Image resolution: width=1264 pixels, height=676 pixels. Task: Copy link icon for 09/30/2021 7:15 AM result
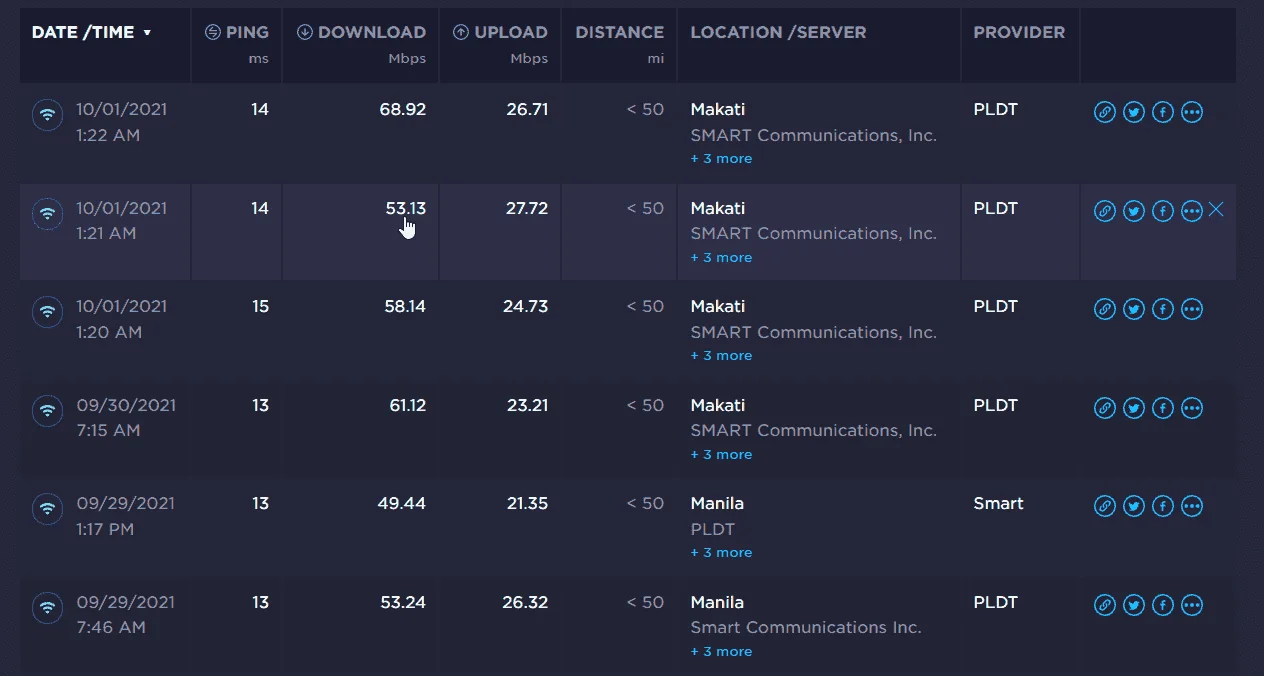[x=1104, y=408]
